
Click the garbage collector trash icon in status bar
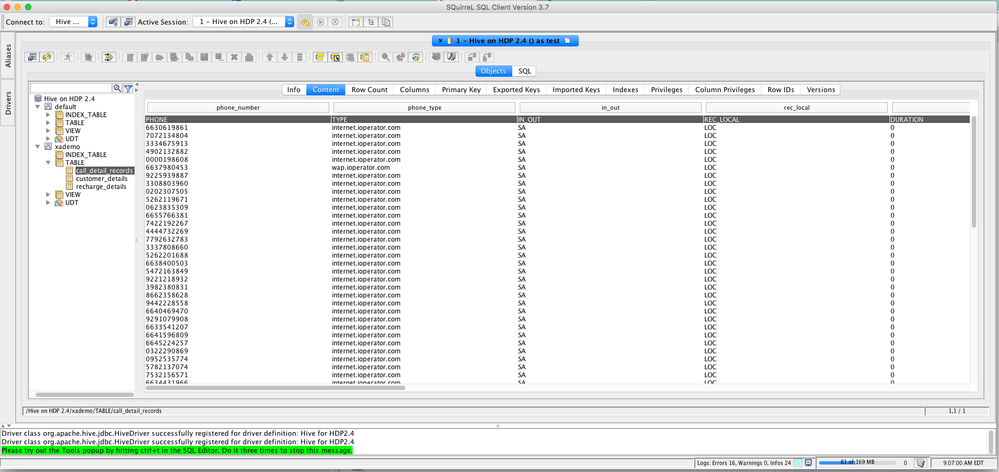click(922, 463)
